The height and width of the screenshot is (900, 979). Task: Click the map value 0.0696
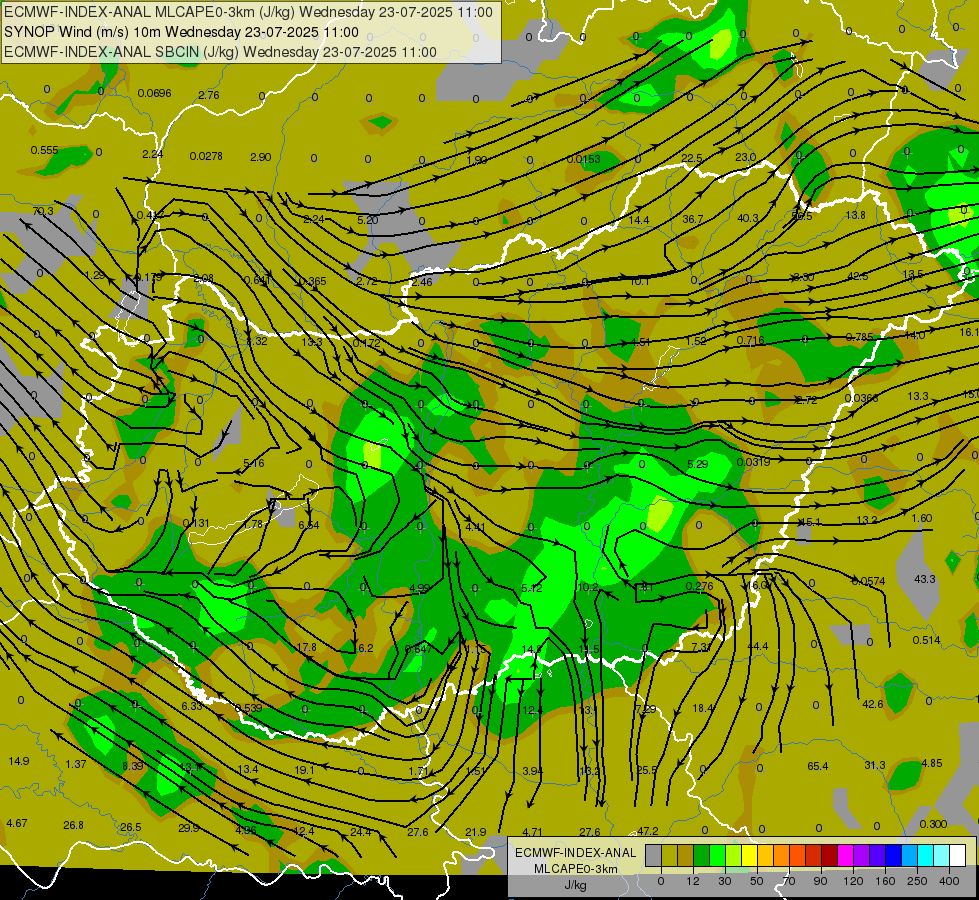tap(154, 93)
